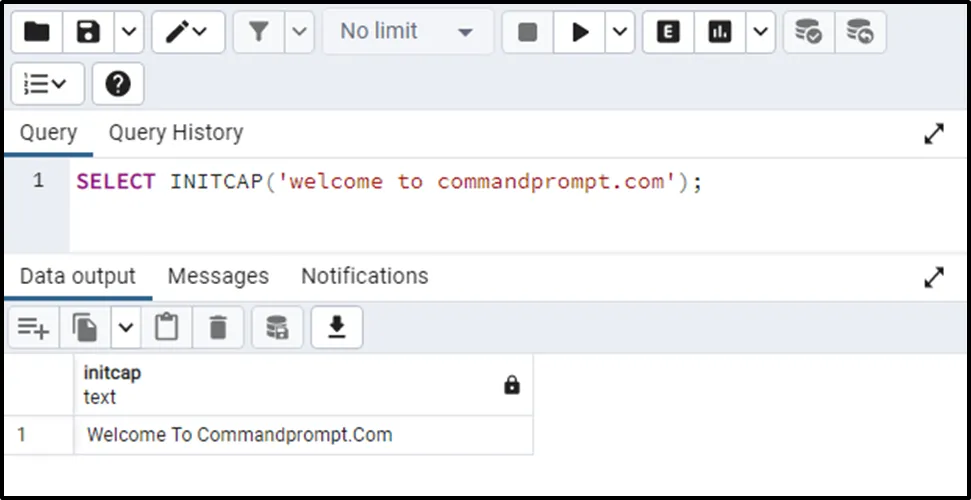Switch to the Messages tab
The width and height of the screenshot is (971, 500).
218,276
